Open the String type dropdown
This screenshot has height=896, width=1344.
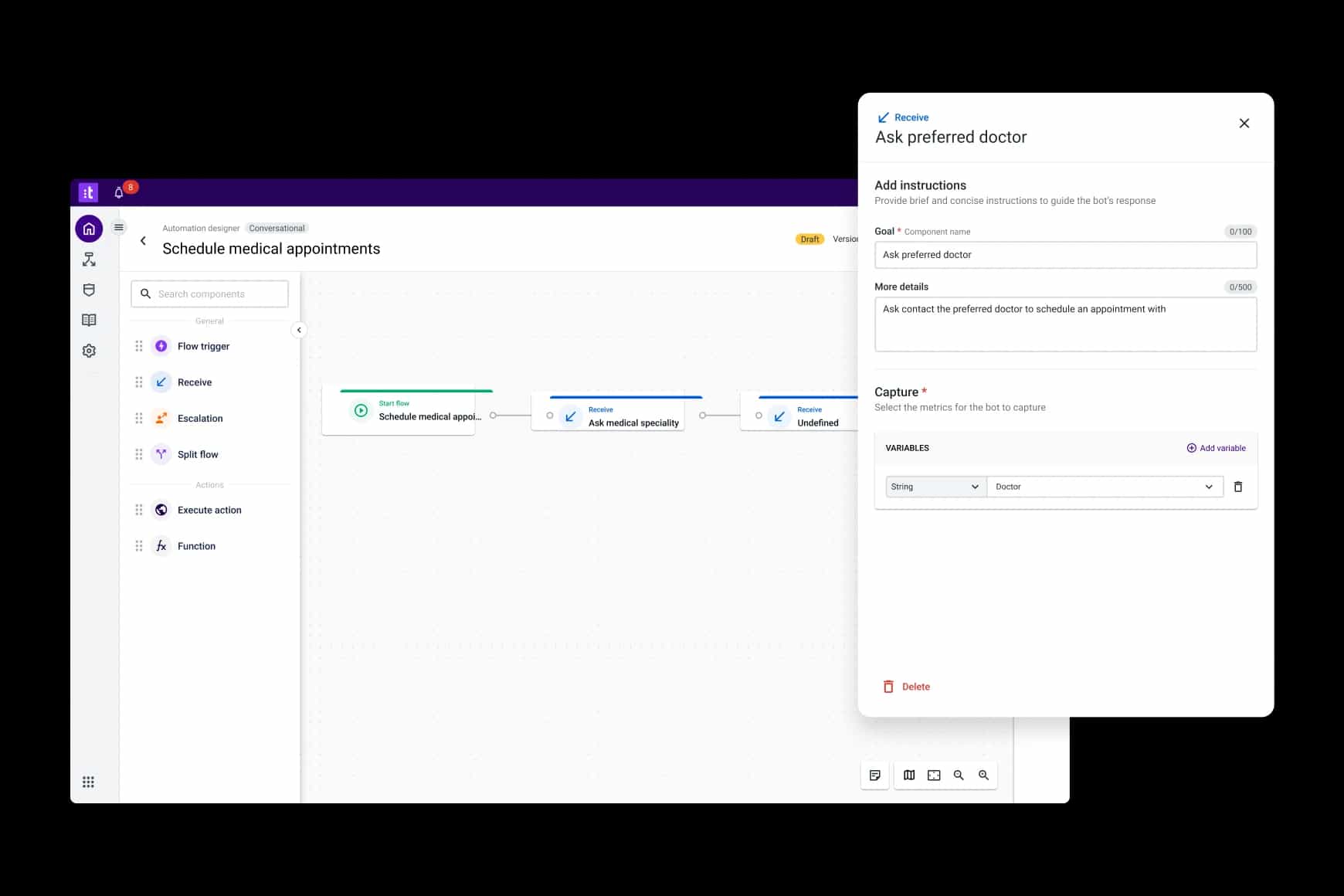tap(935, 487)
